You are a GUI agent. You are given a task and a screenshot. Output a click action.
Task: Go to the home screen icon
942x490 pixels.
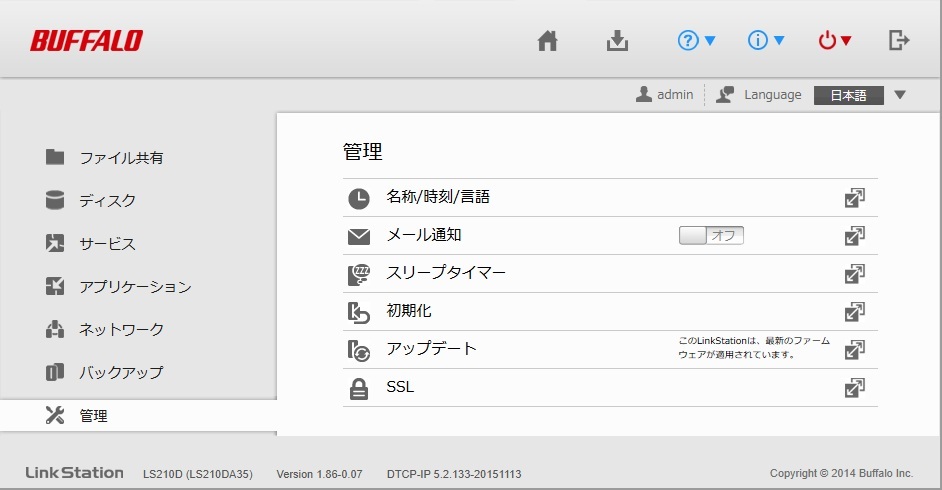pos(547,41)
